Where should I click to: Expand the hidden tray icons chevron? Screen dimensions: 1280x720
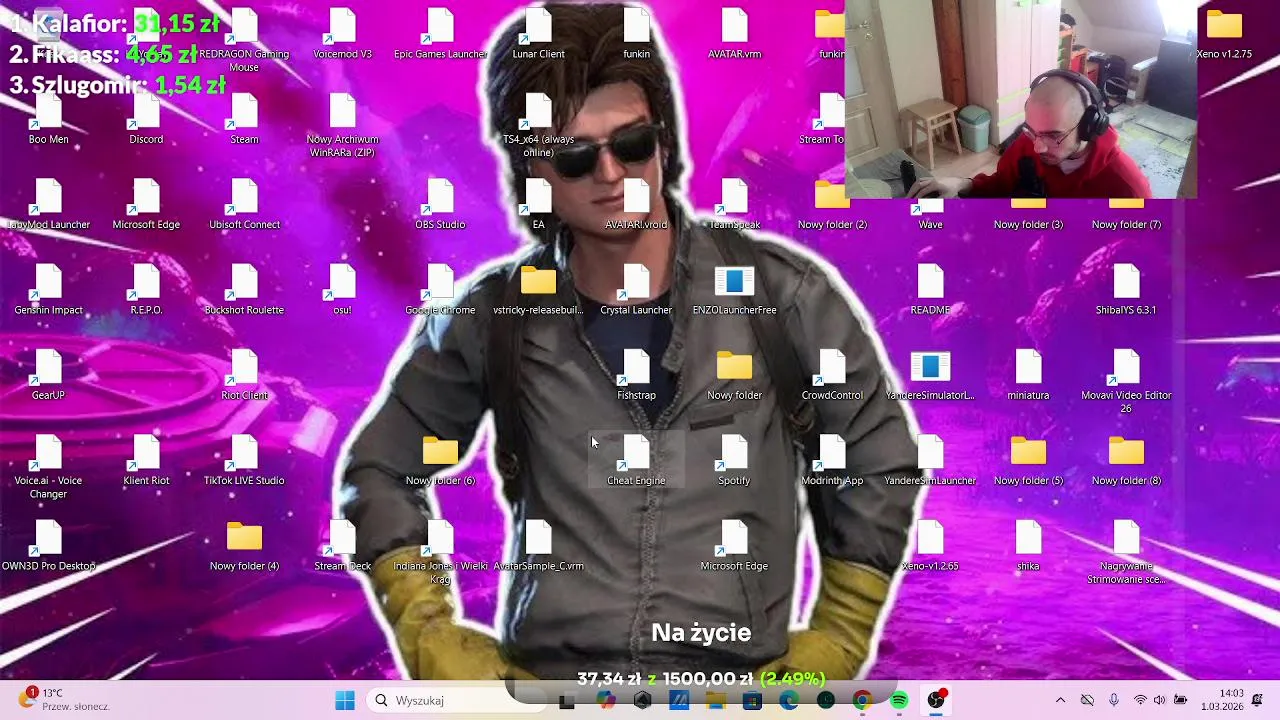click(x=1061, y=700)
